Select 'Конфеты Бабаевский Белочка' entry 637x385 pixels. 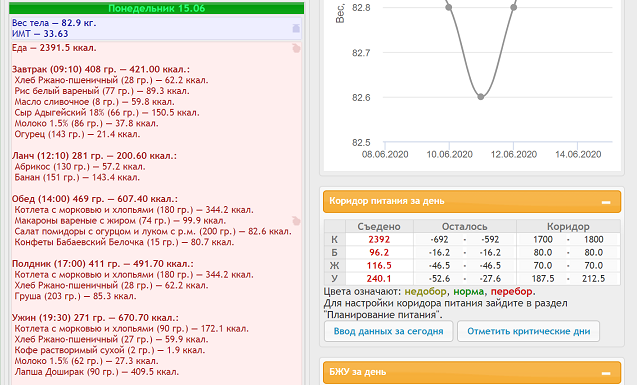(124, 242)
